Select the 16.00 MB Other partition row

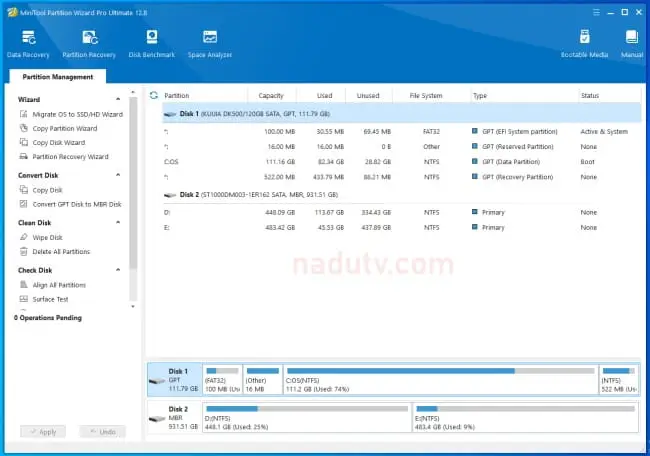(401, 147)
